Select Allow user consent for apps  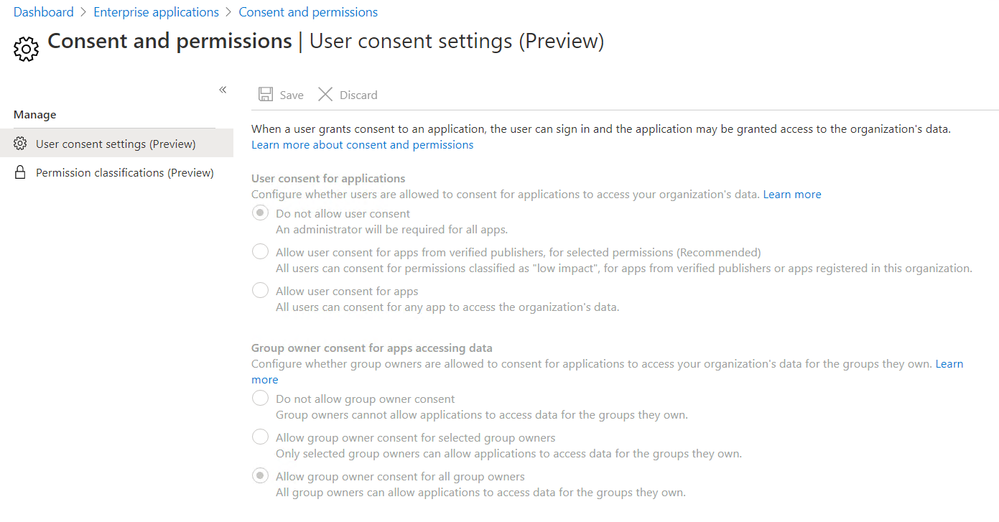pyautogui.click(x=260, y=291)
